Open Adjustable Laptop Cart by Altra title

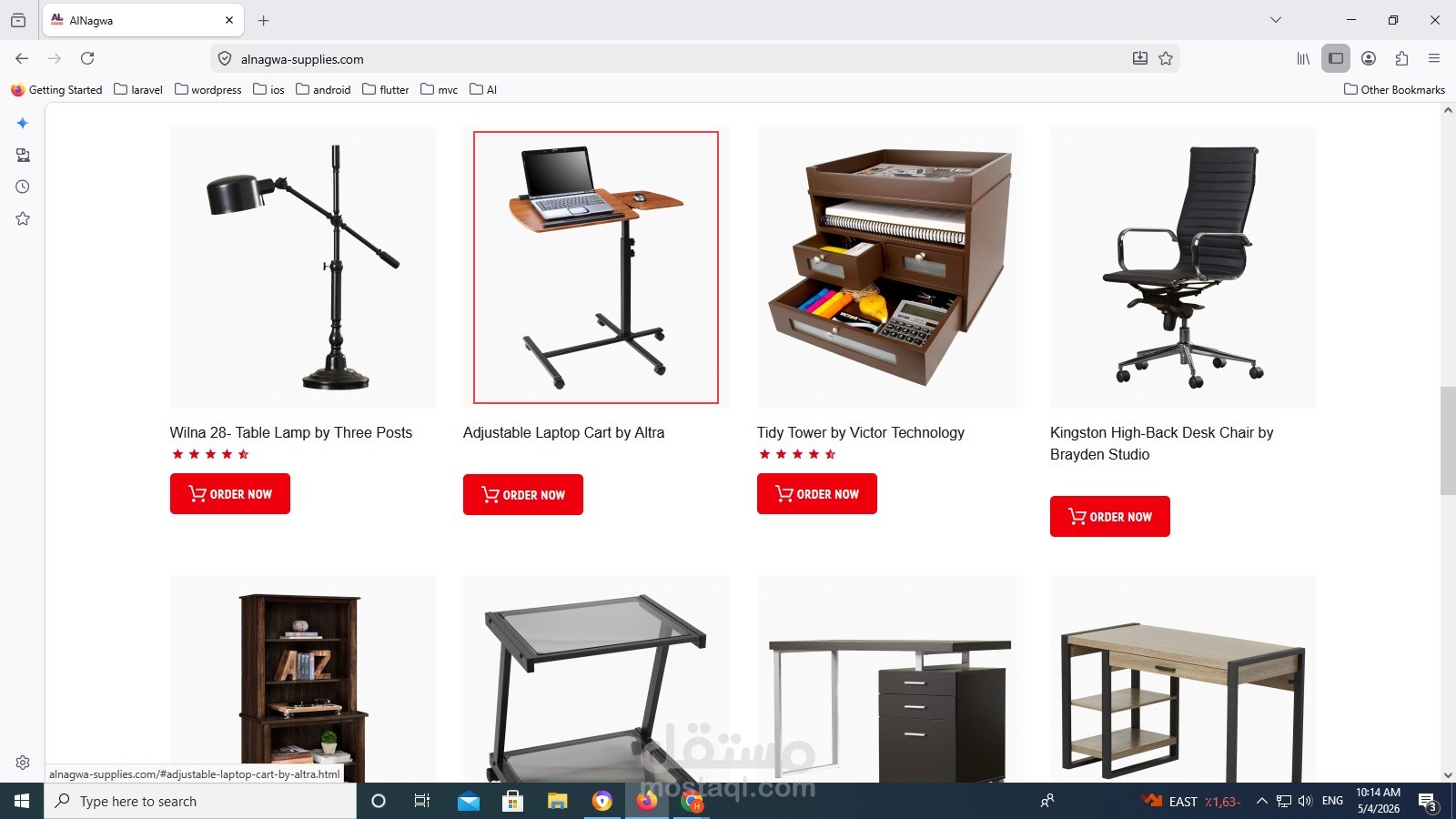[x=563, y=432]
